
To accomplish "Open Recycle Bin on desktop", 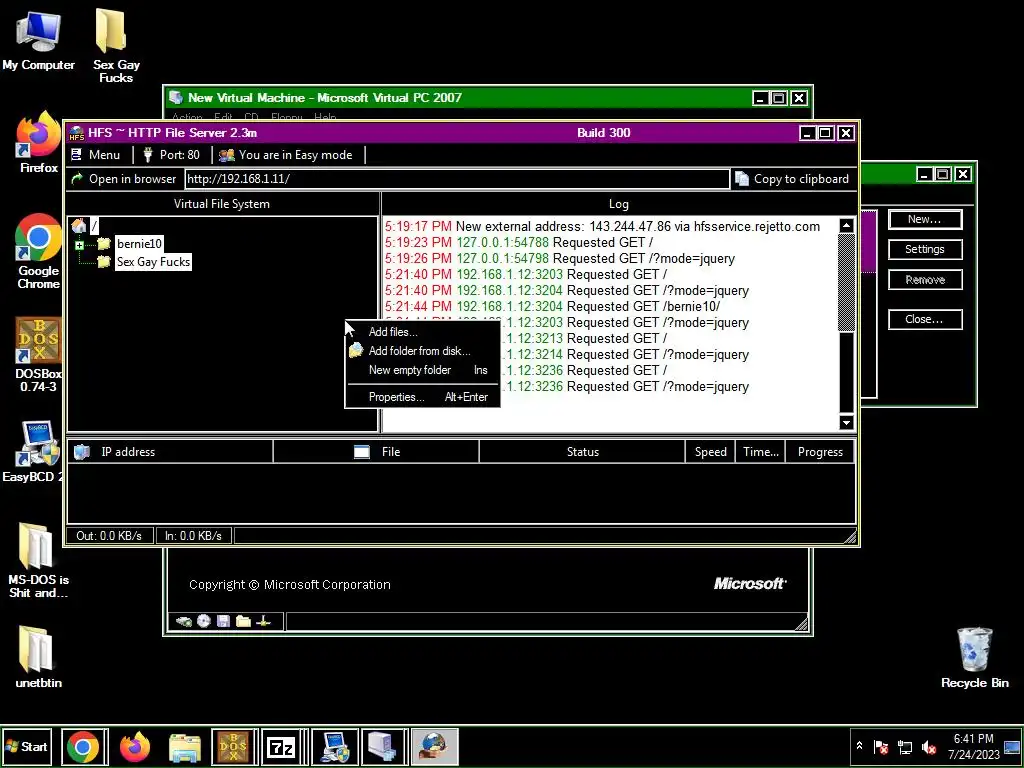I will click(974, 657).
